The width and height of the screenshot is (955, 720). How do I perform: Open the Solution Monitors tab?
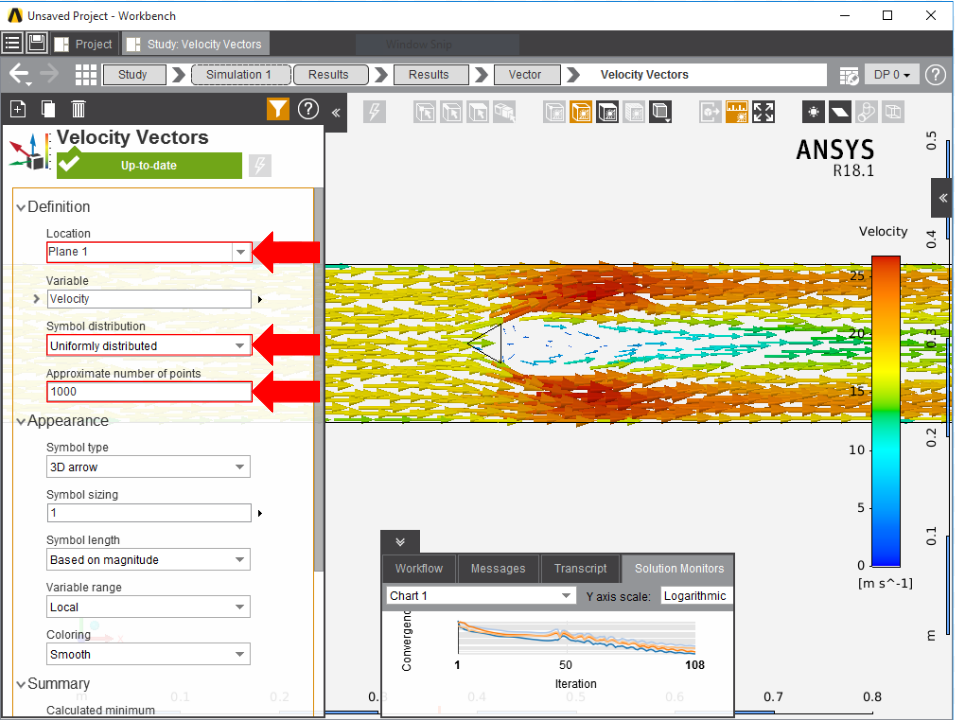[678, 568]
